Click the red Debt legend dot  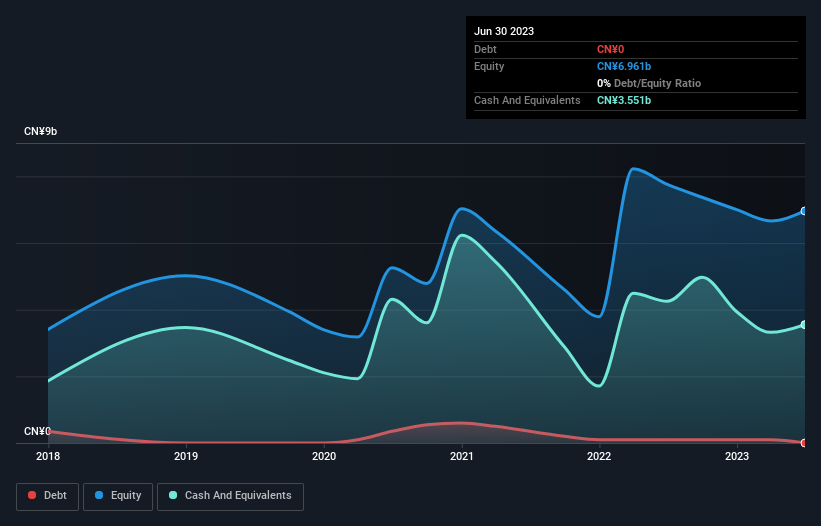pos(32,495)
